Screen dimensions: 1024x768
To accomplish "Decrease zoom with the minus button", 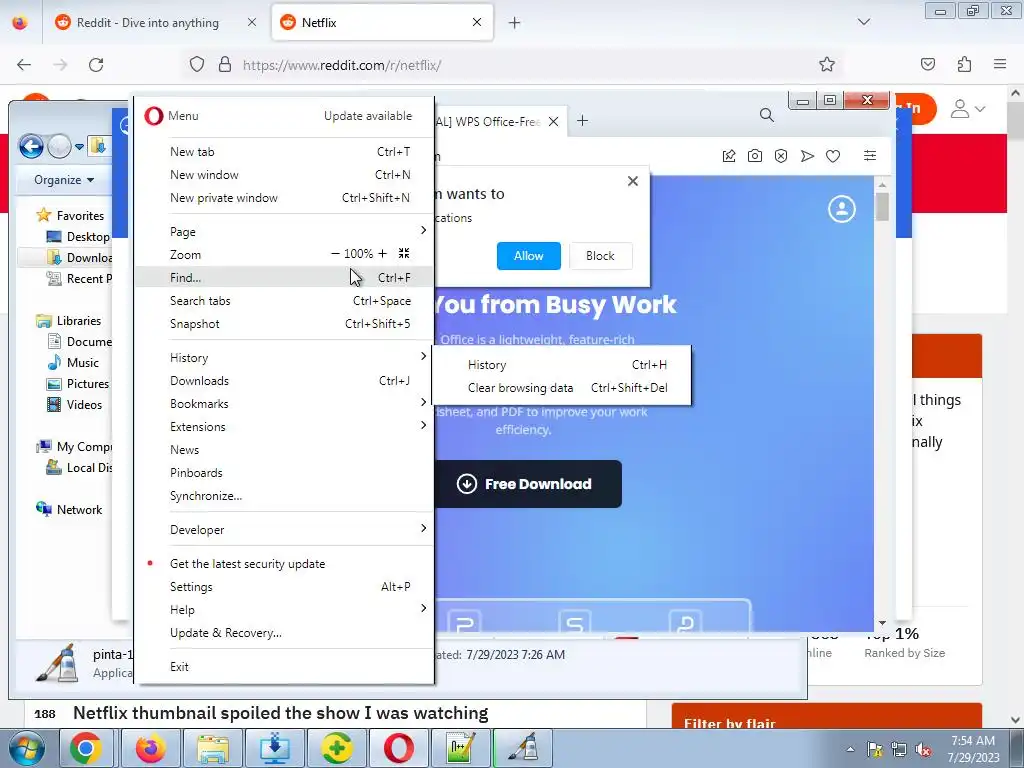I will pyautogui.click(x=335, y=253).
